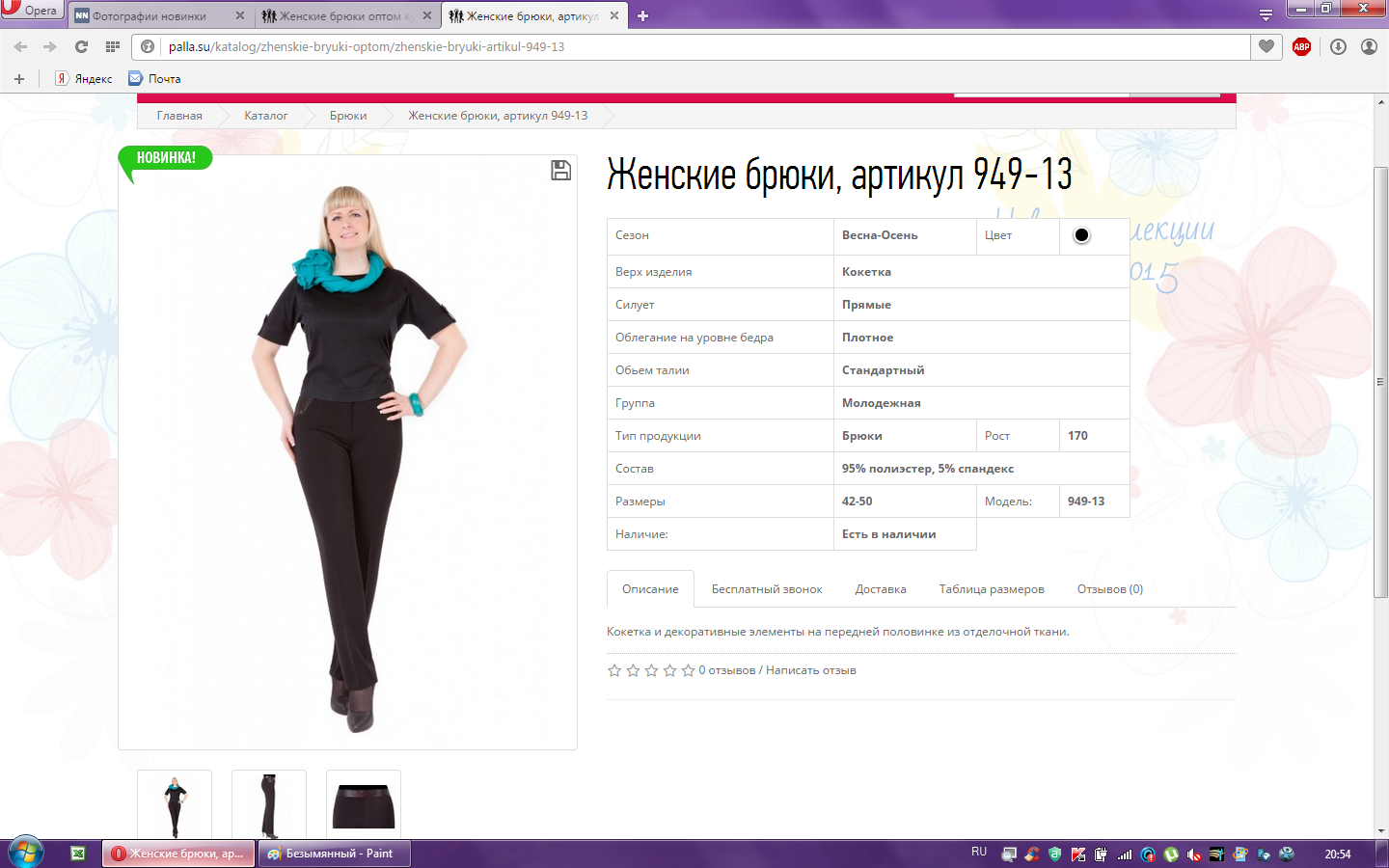Click the RU language indicator in the taskbar
This screenshot has width=1389, height=868.
coord(979,853)
